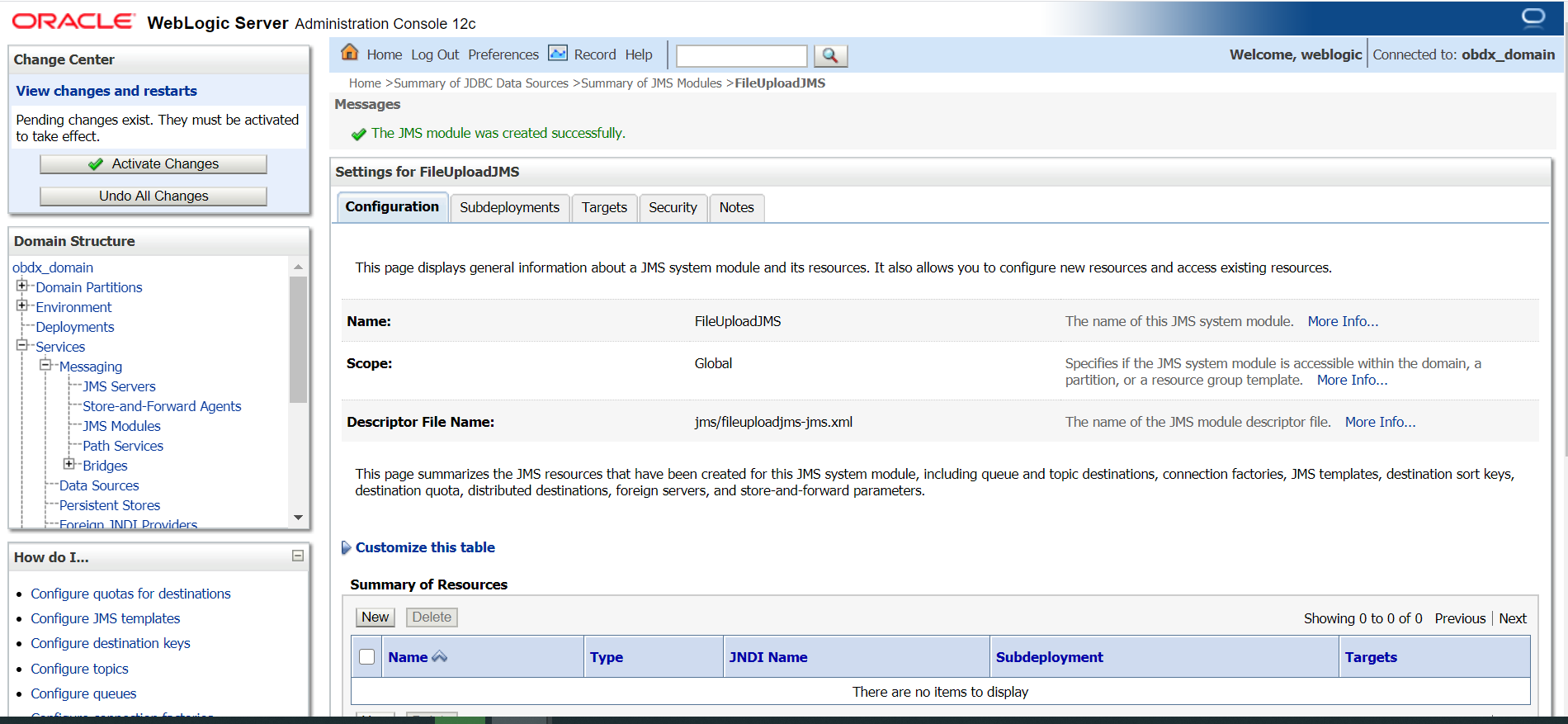The height and width of the screenshot is (724, 1568).
Task: Click Summary of JDBC Data Sources breadcrumb
Action: [481, 83]
